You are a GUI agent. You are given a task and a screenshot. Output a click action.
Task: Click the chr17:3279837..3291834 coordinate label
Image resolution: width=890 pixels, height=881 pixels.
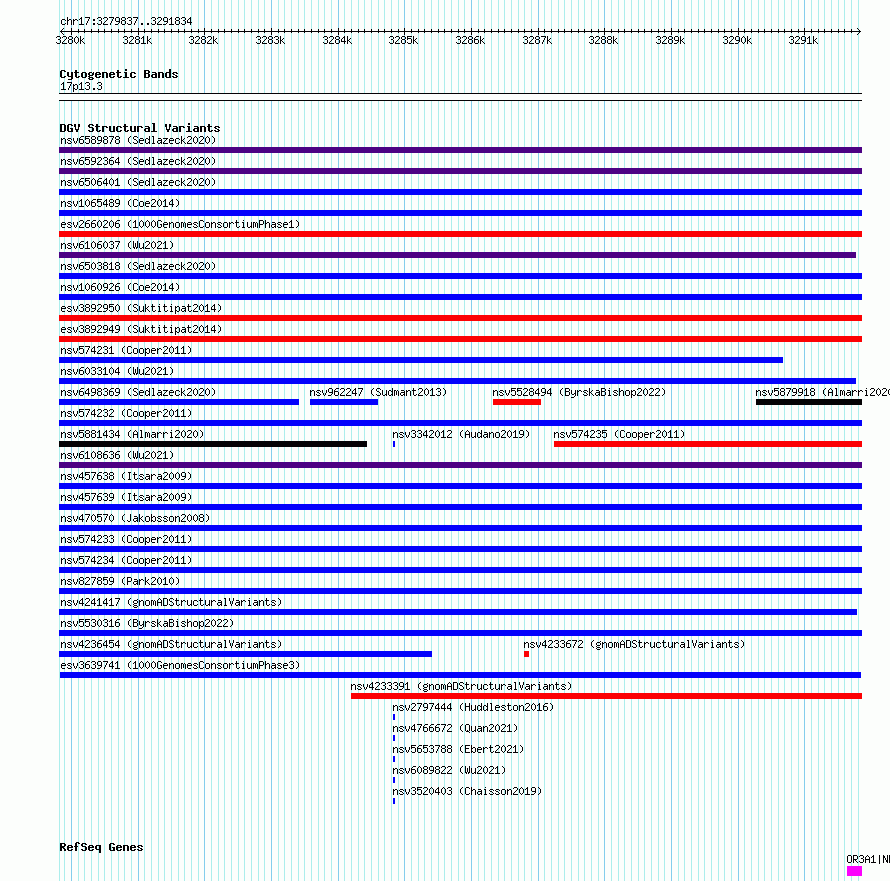126,21
